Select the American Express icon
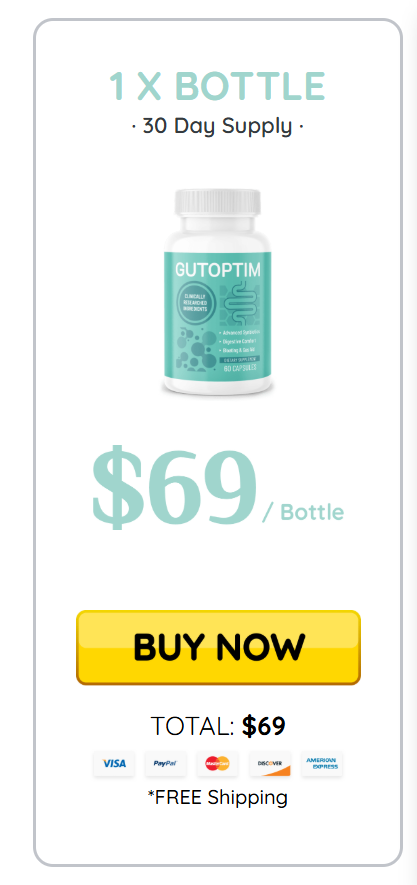Screen dimensions: 417x885 pyautogui.click(x=322, y=763)
